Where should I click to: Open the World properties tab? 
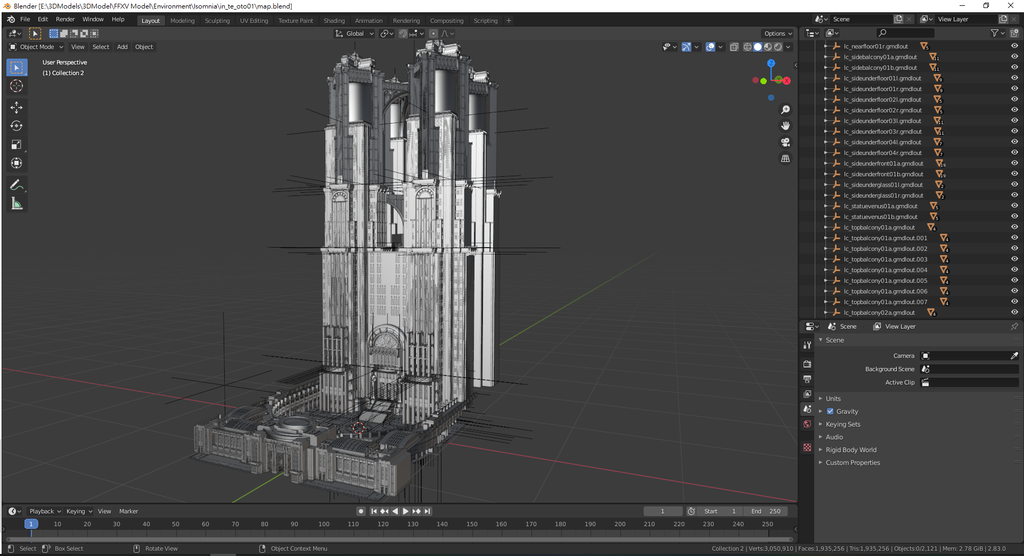click(807, 424)
